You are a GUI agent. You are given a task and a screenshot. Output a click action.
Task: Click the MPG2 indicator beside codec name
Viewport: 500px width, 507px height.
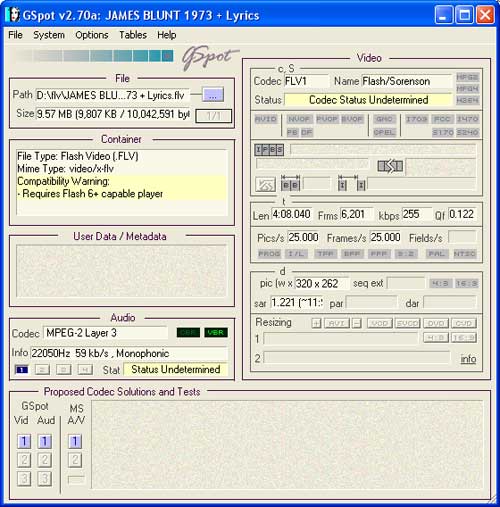467,77
